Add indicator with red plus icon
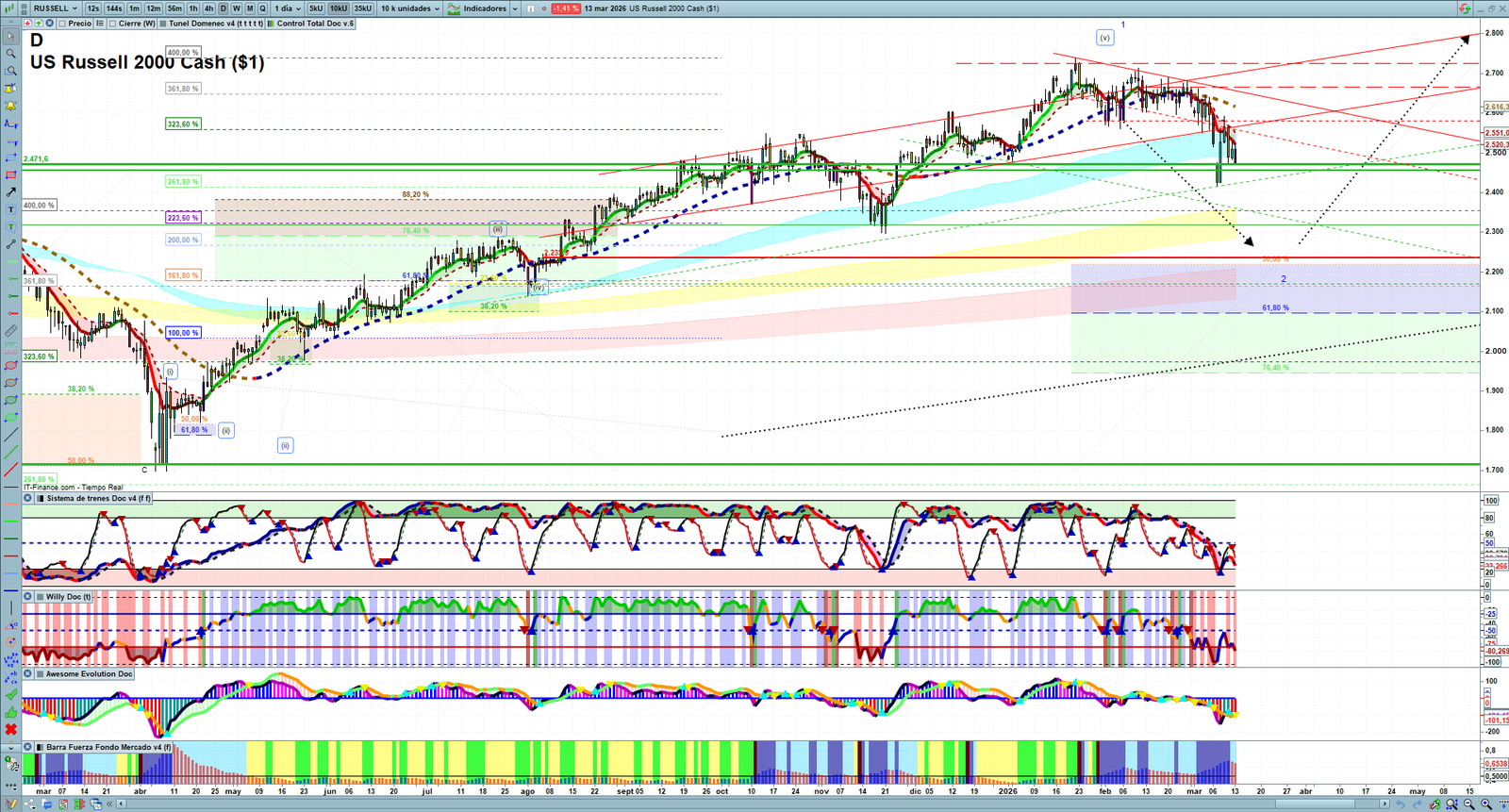This screenshot has height=812, width=1509. tap(27, 23)
